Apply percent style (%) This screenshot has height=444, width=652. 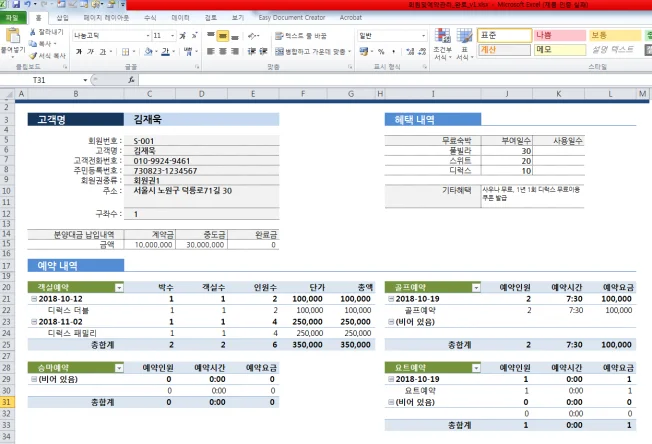coord(381,52)
